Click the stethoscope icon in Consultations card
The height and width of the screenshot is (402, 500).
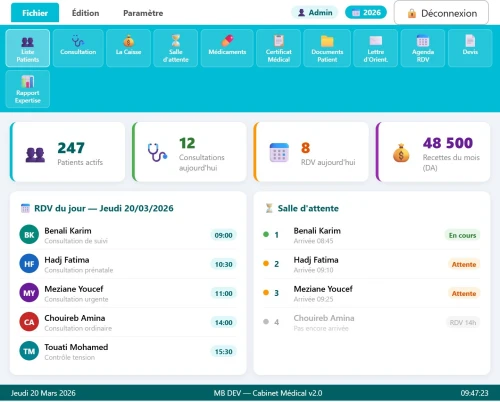(157, 153)
